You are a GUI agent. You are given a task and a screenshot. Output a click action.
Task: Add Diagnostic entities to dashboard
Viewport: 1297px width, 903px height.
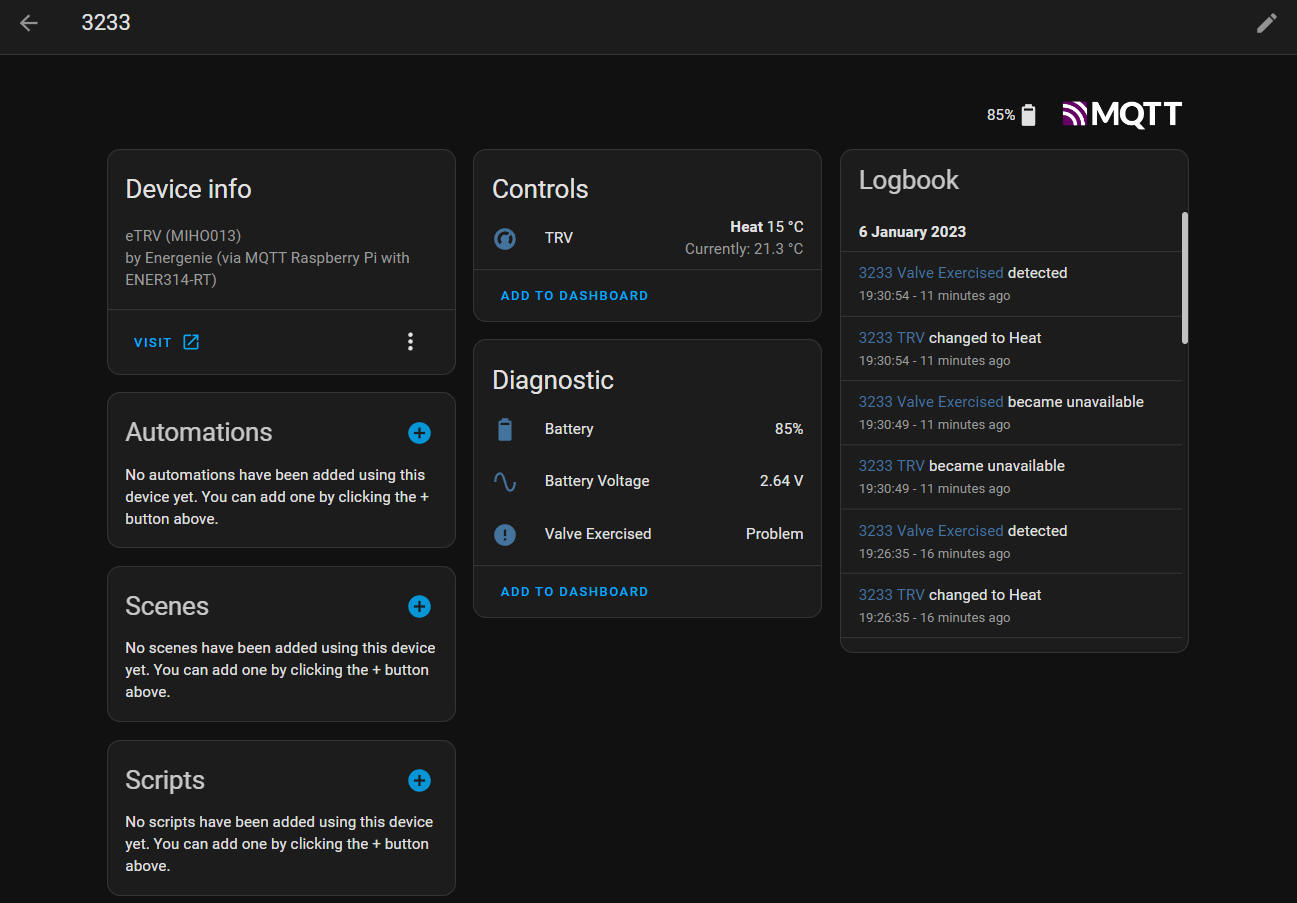pos(574,592)
